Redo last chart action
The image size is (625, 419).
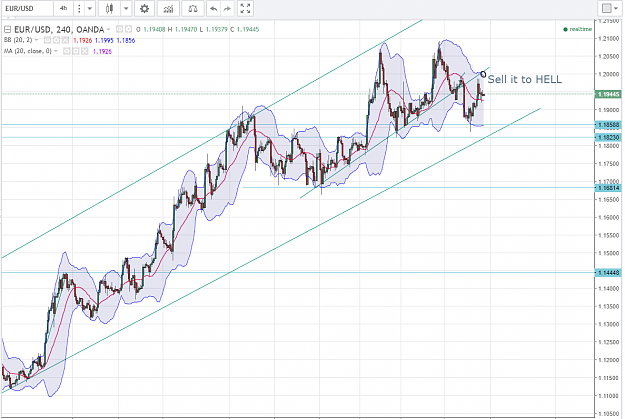(x=227, y=8)
